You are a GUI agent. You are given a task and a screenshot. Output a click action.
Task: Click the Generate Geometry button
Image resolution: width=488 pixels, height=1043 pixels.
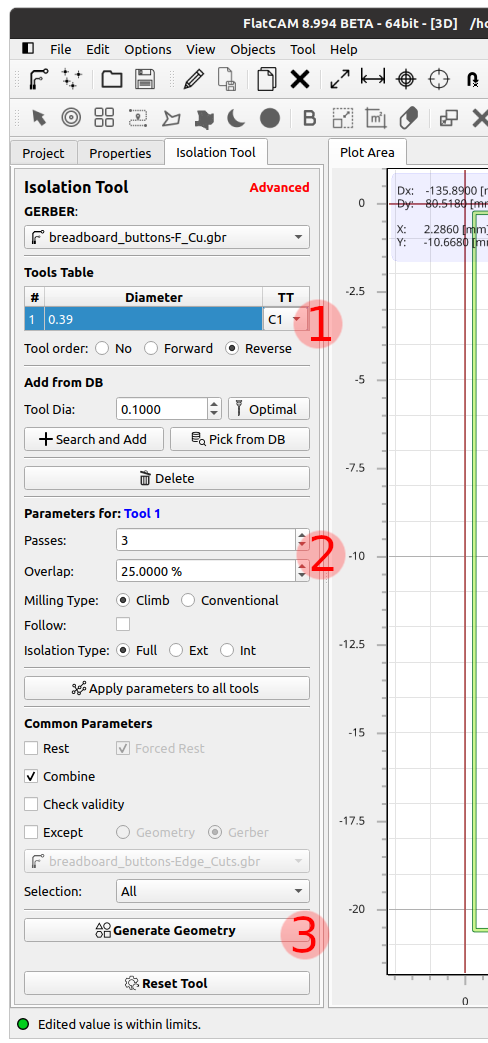click(x=167, y=930)
